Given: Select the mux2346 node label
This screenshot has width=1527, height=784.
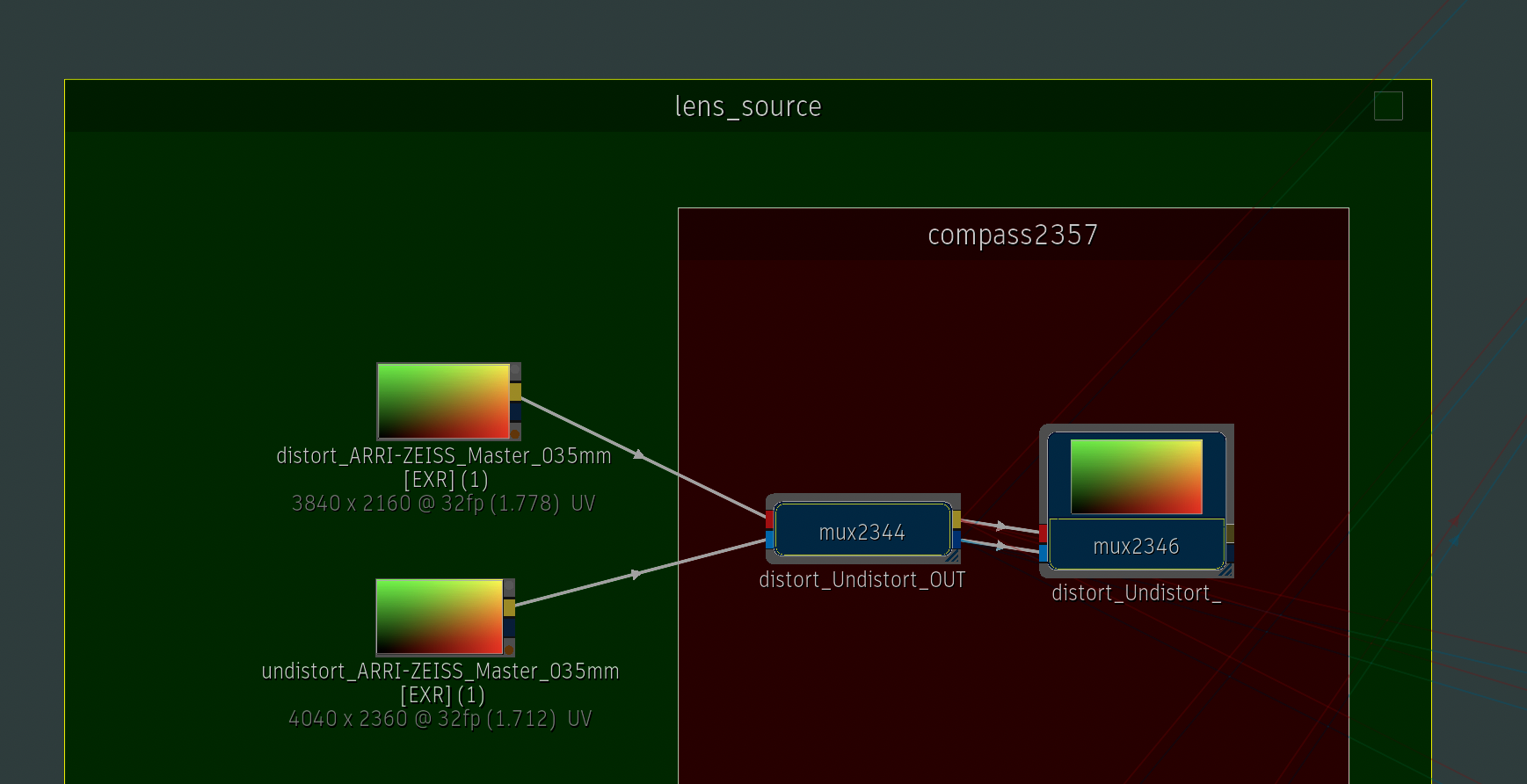Looking at the screenshot, I should click(x=1136, y=546).
